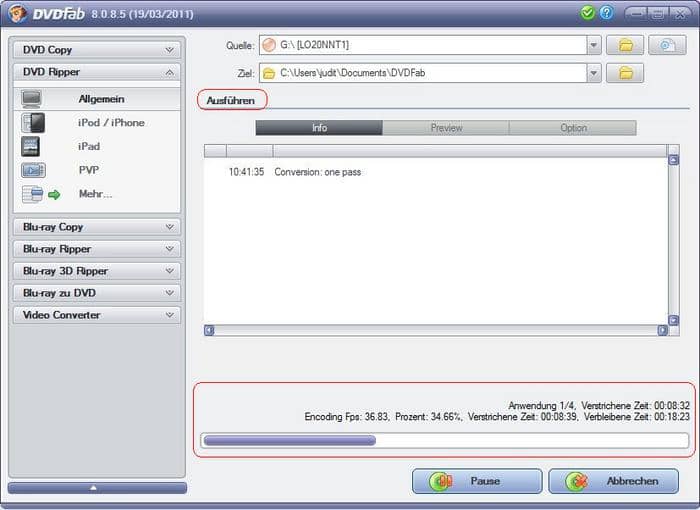Viewport: 700px width, 510px height.
Task: Click the Mehr list icon with green arrow
Action: click(41, 194)
